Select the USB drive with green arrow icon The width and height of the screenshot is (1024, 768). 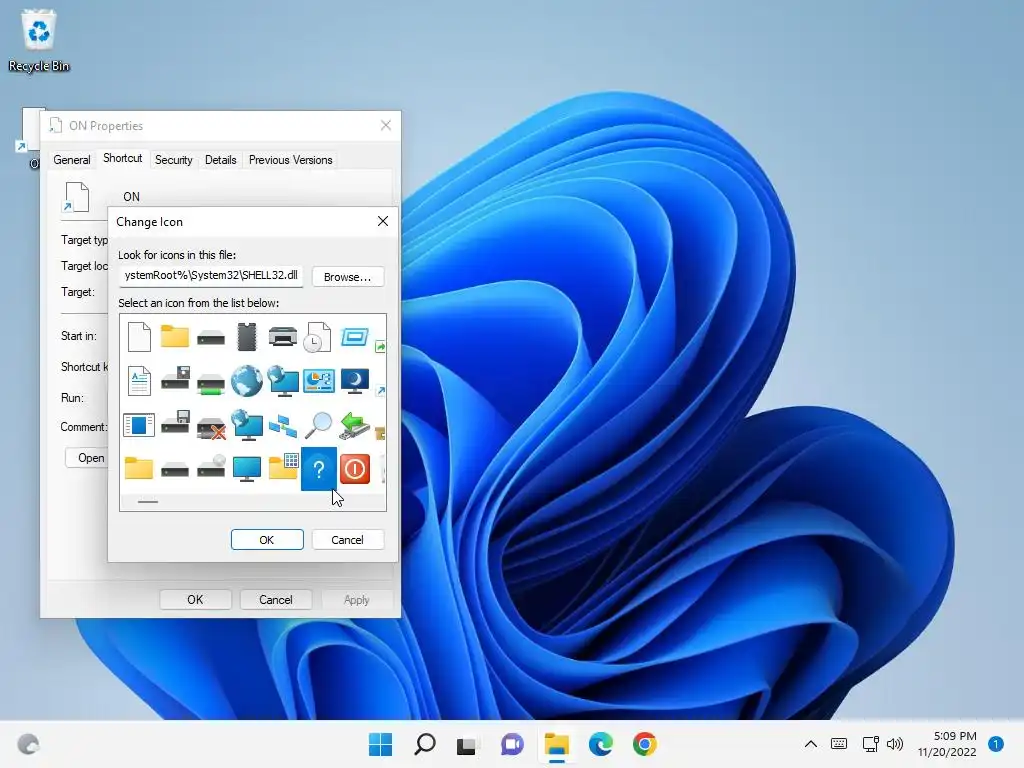355,425
